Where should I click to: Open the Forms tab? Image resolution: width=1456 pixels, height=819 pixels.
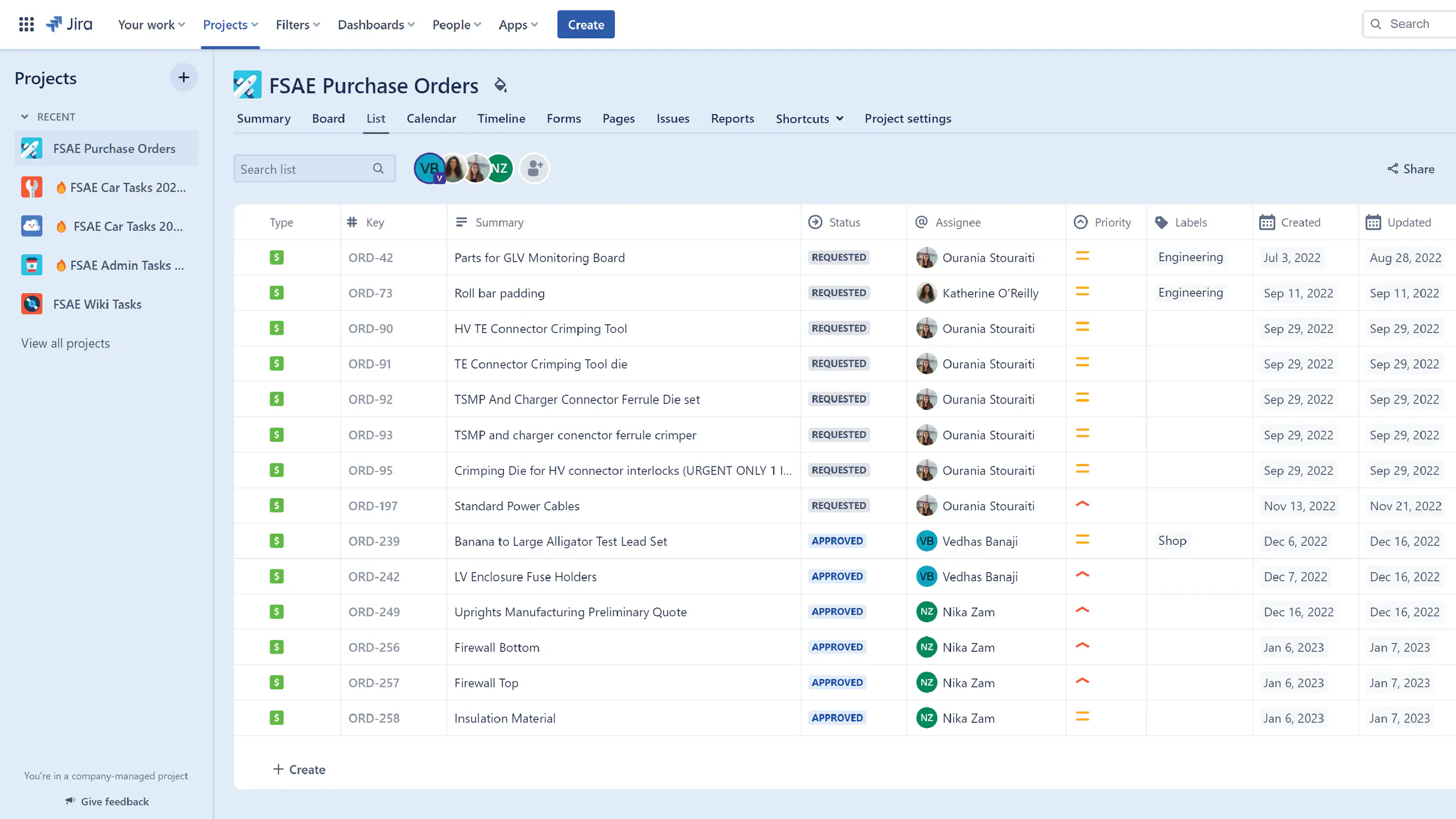click(x=564, y=118)
